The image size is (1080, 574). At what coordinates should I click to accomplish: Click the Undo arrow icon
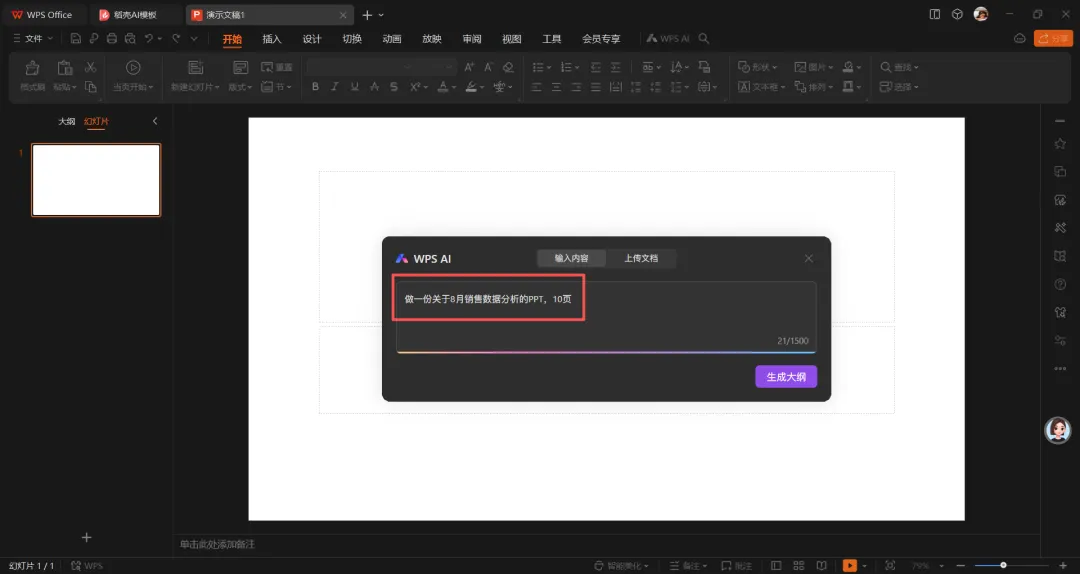click(148, 39)
